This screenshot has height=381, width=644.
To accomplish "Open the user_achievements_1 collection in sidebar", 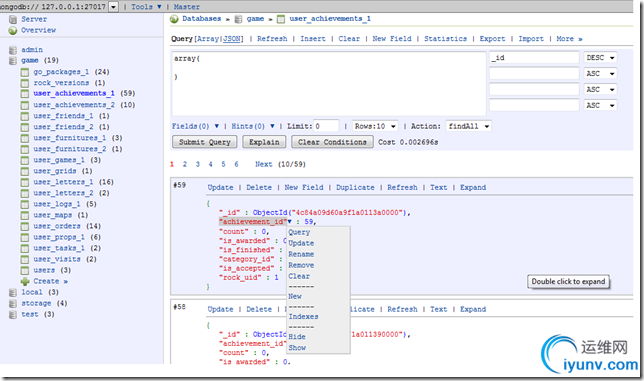I will click(74, 94).
